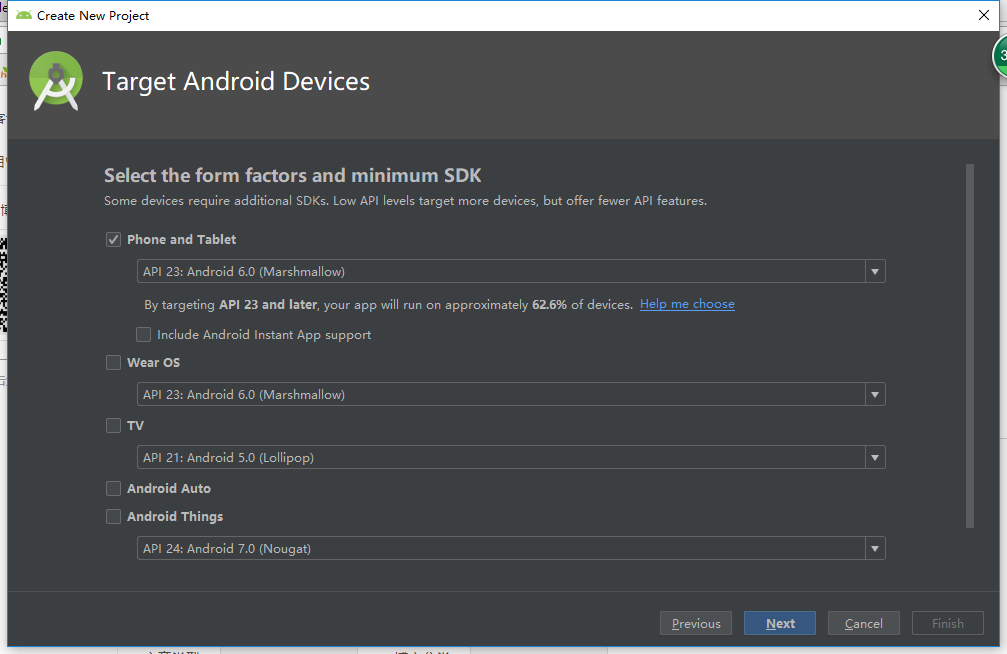Screen dimensions: 1007x654
Task: Tick the Android Auto checkbox
Action: coord(113,488)
